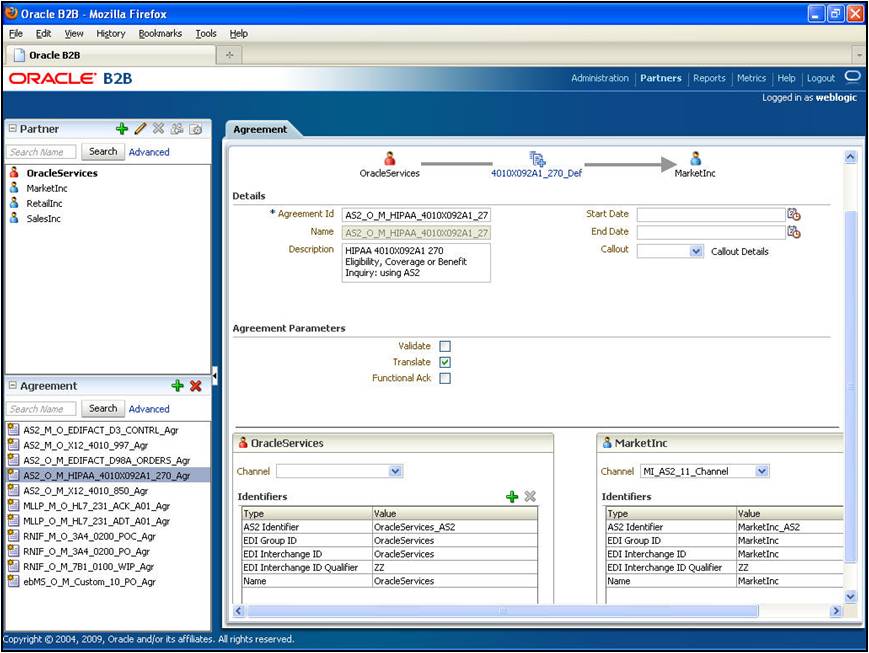869x653 pixels.
Task: Uncheck the Translate checkbox
Action: (445, 362)
